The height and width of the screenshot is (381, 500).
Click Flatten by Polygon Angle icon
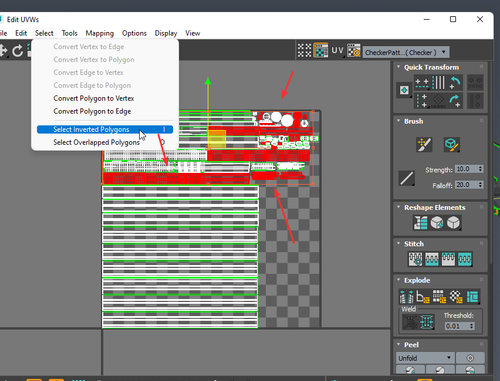click(x=423, y=296)
